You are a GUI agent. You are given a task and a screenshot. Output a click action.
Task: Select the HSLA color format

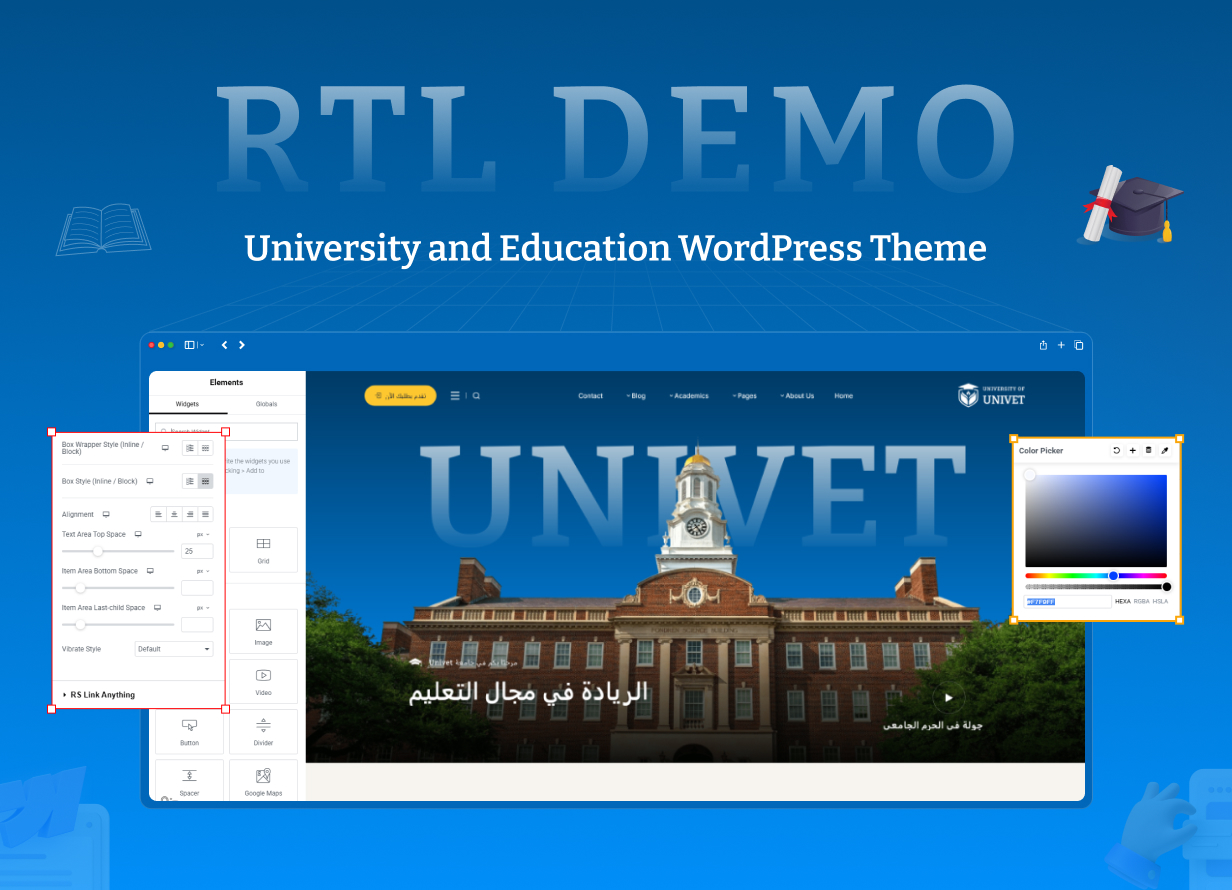(1160, 601)
